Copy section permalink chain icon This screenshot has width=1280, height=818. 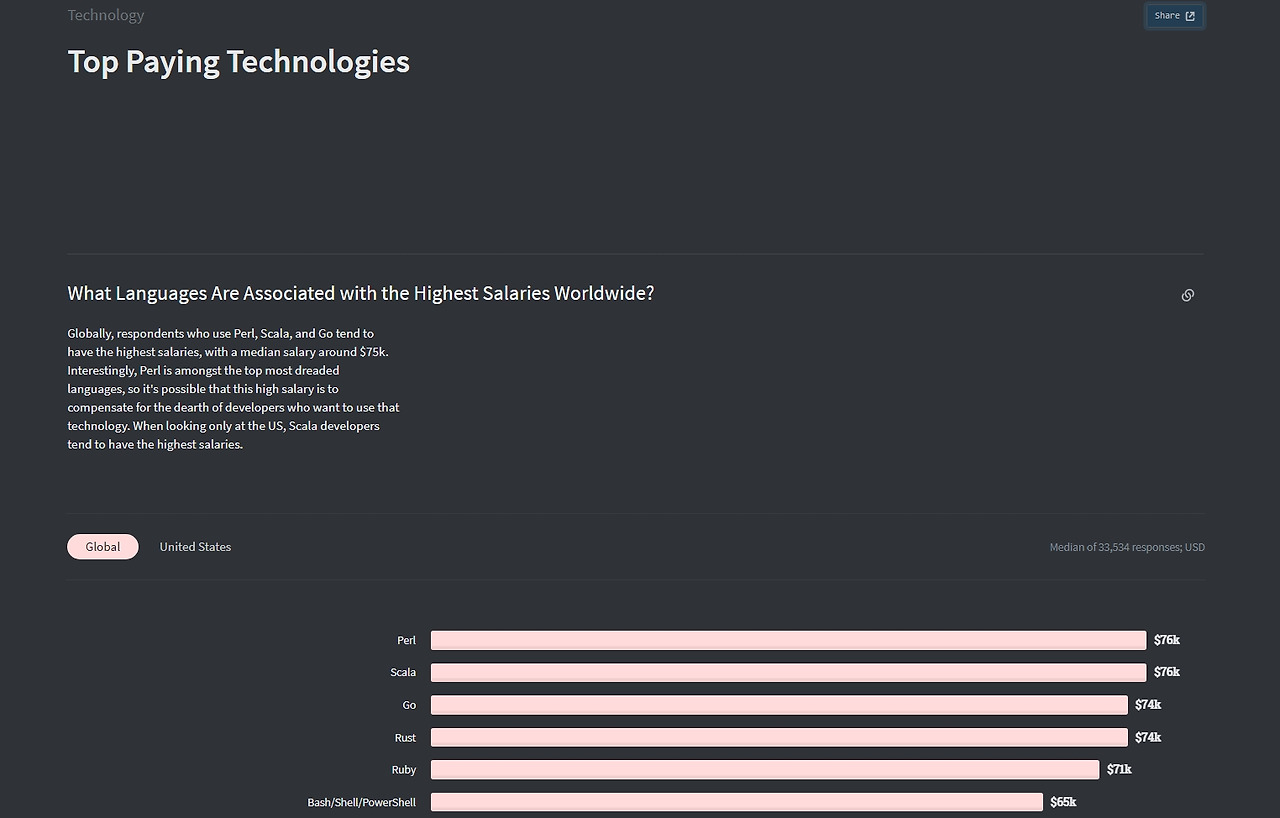pyautogui.click(x=1188, y=295)
